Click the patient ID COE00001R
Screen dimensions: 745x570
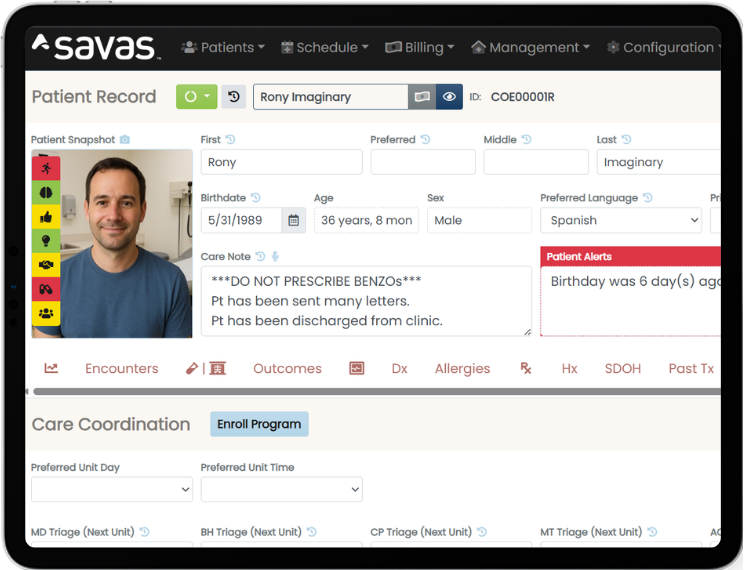(x=522, y=97)
